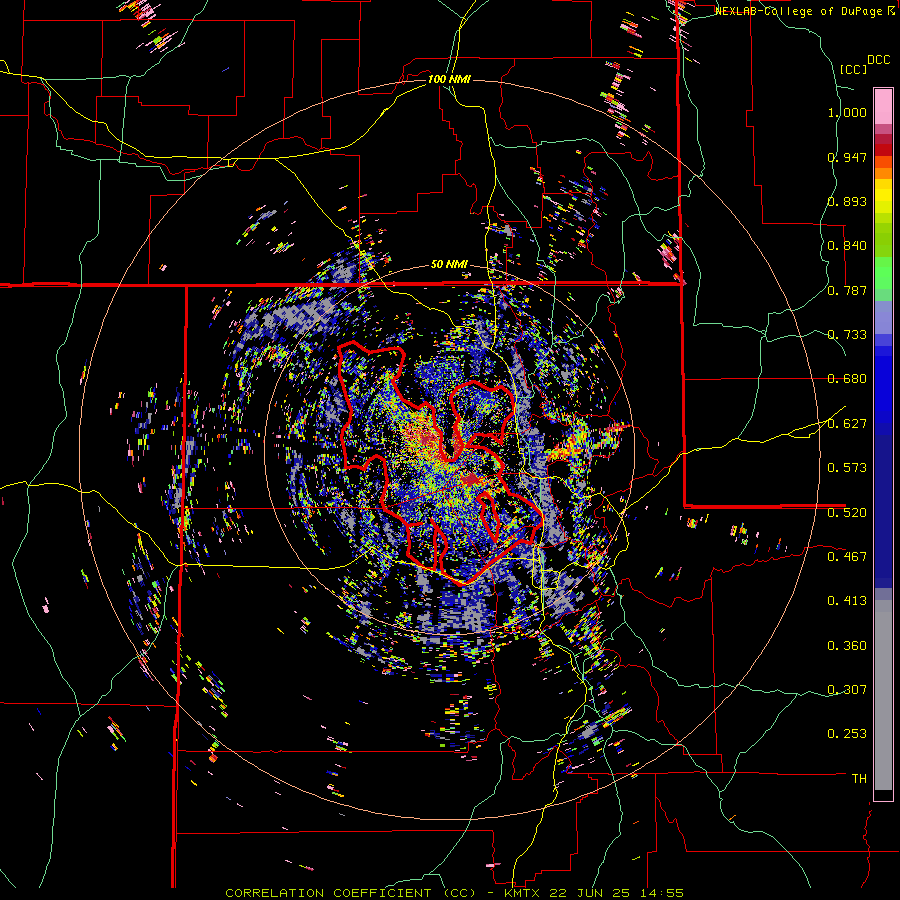Click the 0.307 scale value
The image size is (900, 900).
coord(847,690)
